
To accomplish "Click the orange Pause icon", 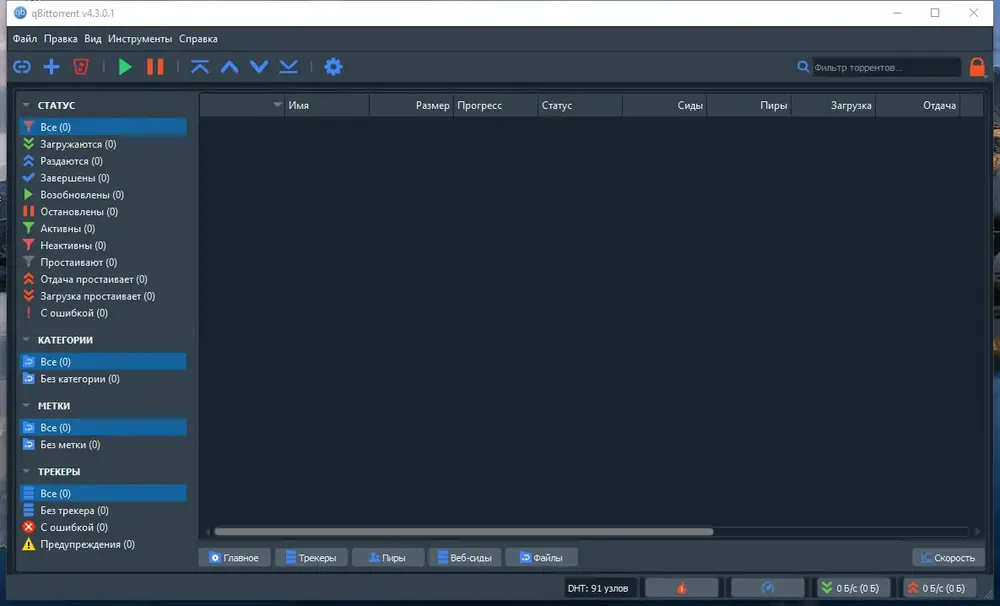I will tap(155, 66).
